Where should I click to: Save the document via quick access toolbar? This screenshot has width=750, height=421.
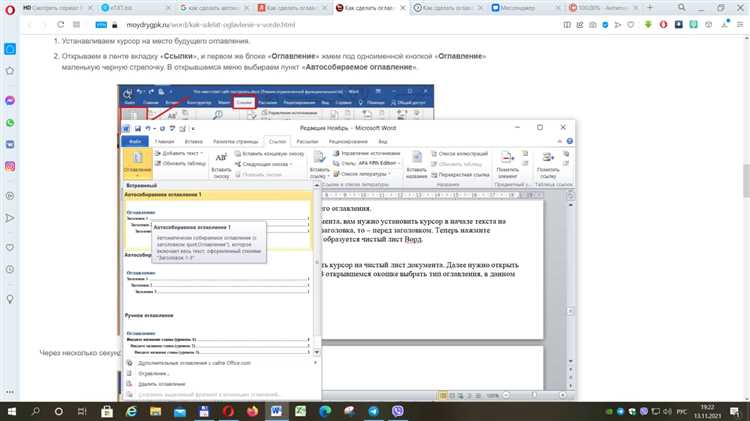tap(137, 128)
